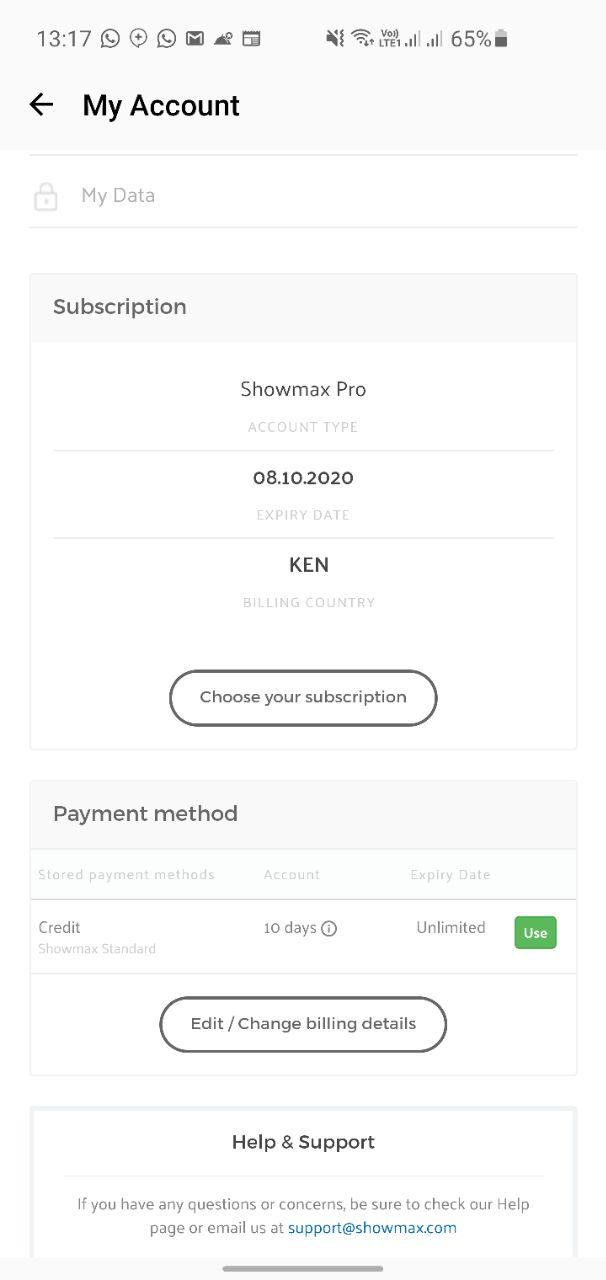Open info icon beside 10 days
The image size is (606, 1280).
(329, 928)
